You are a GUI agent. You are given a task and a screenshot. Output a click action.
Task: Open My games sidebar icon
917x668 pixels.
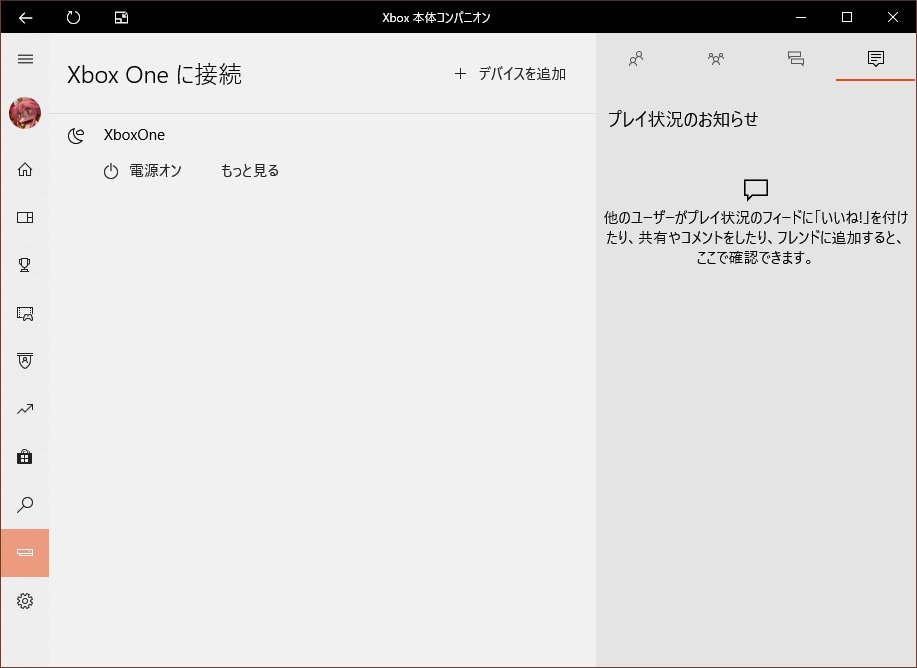25,218
